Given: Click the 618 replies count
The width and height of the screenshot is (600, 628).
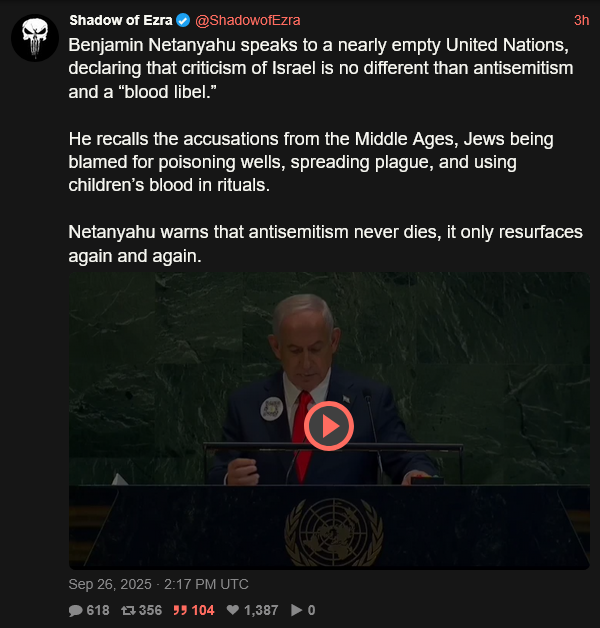Looking at the screenshot, I should [98, 610].
